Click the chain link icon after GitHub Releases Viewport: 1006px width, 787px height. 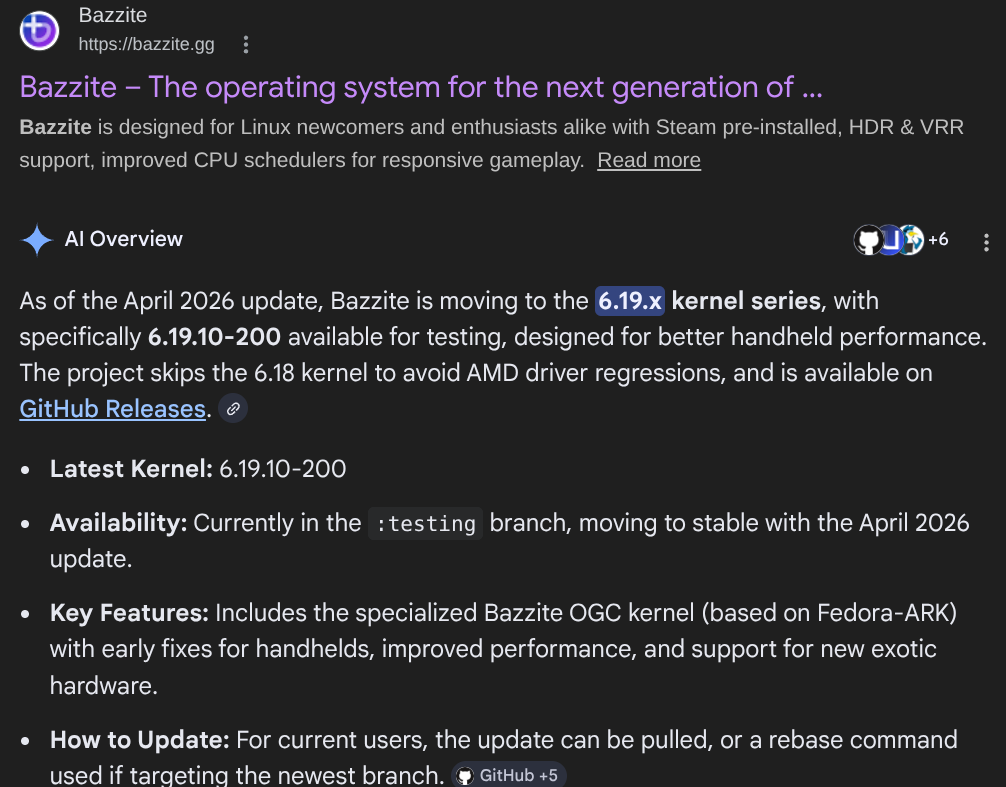[x=233, y=409]
